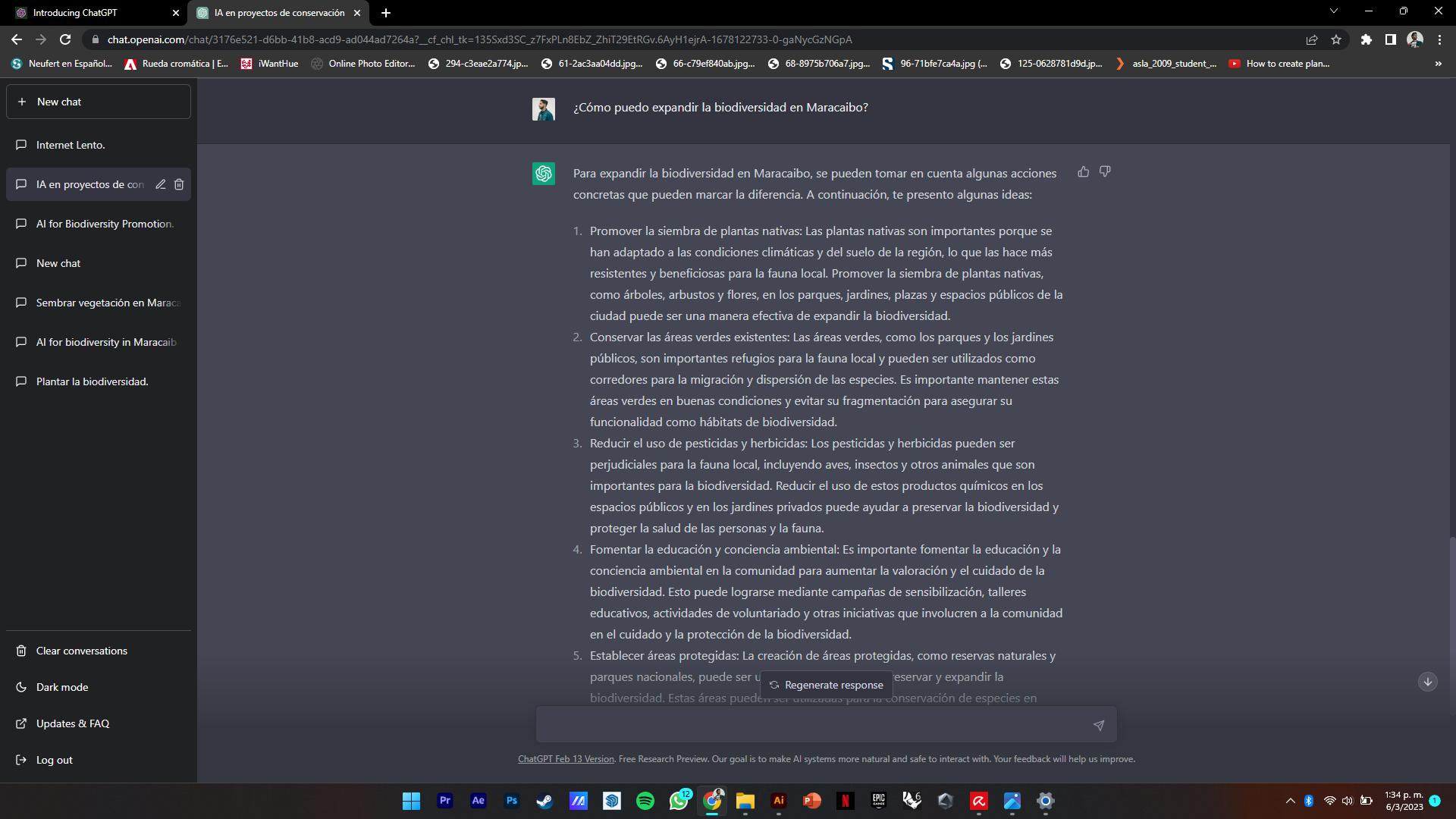Open the AI for Biodiversity Promotion chat
Image resolution: width=1456 pixels, height=819 pixels.
(99, 224)
